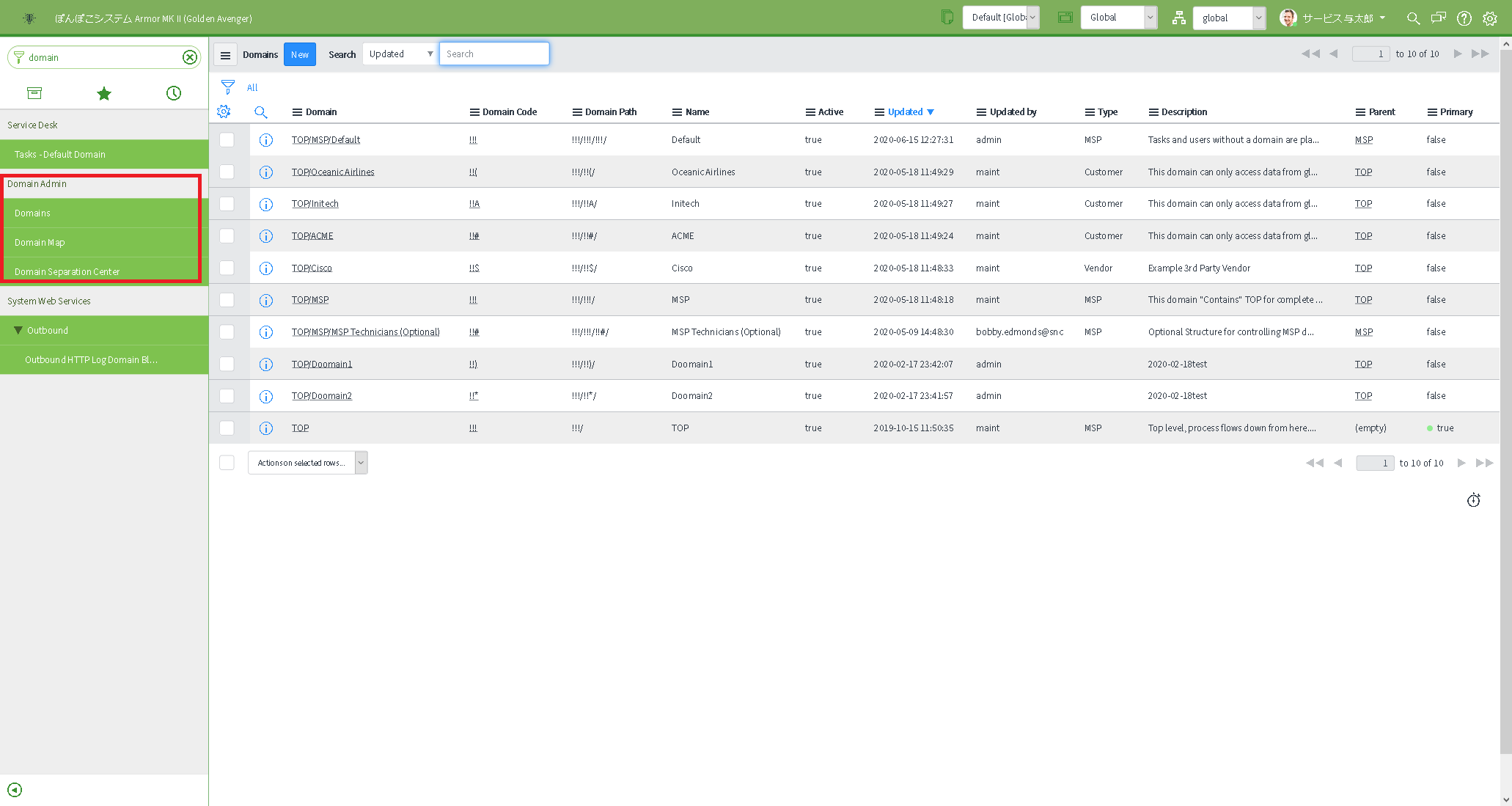Screen dimensions: 1512x806
Task: Click the New button to create a domain
Action: coord(299,54)
